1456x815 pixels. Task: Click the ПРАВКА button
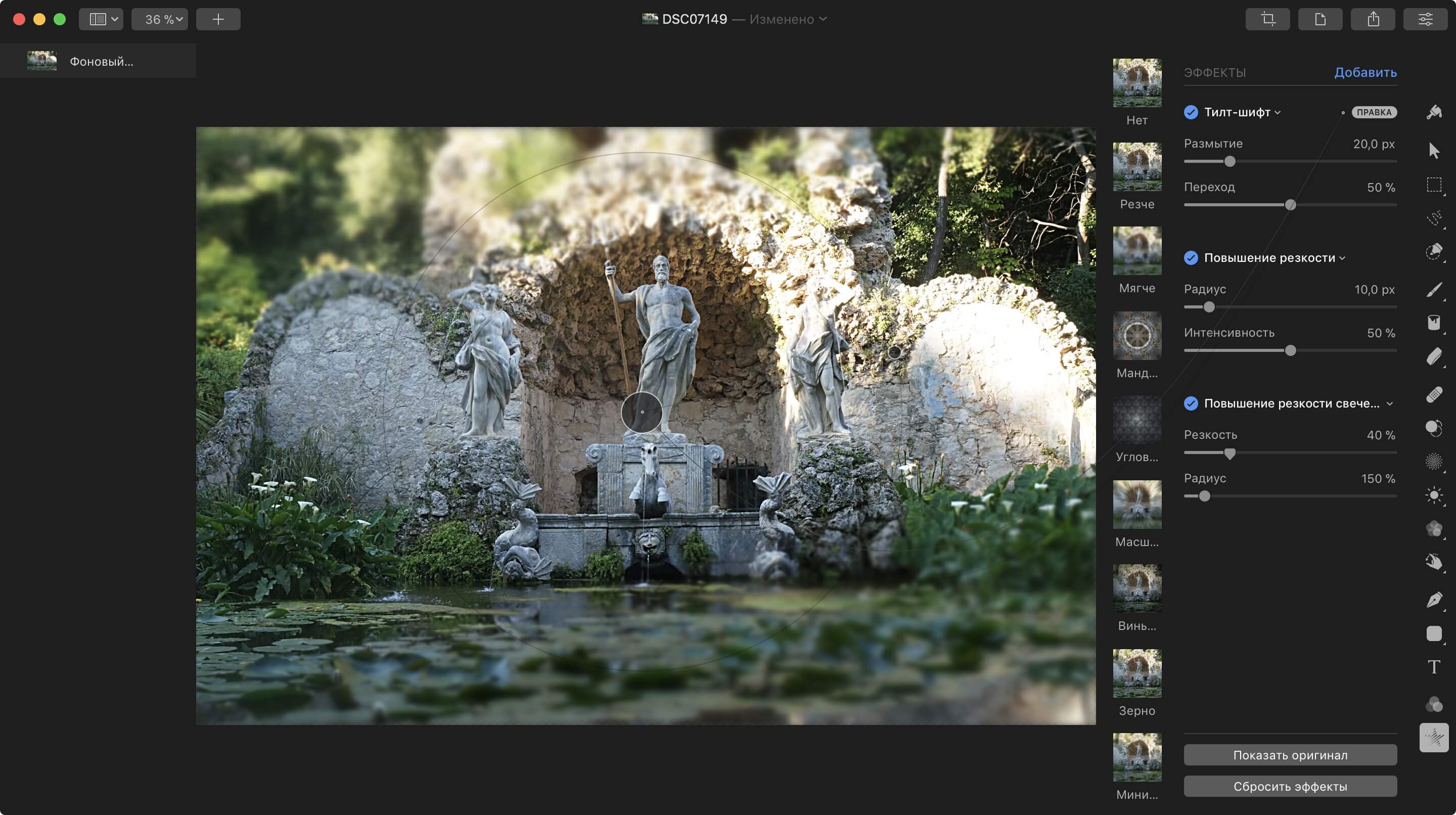(x=1374, y=112)
